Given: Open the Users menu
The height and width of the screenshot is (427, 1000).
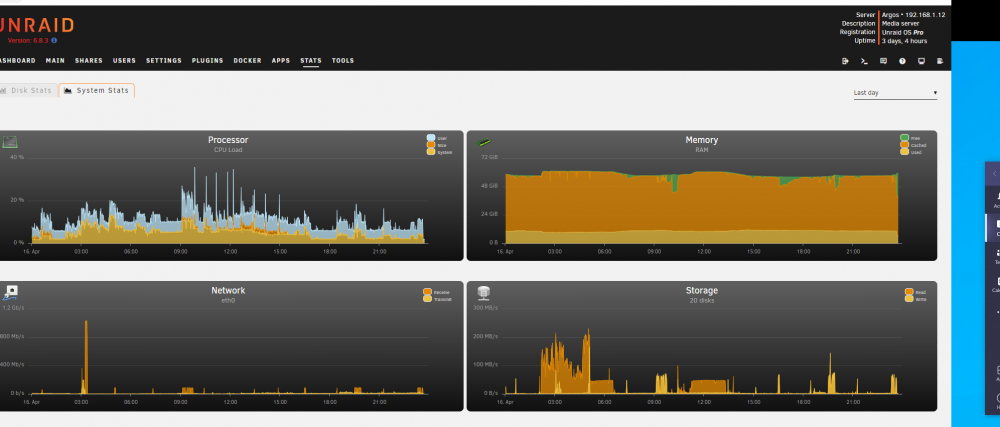Looking at the screenshot, I should coord(124,61).
